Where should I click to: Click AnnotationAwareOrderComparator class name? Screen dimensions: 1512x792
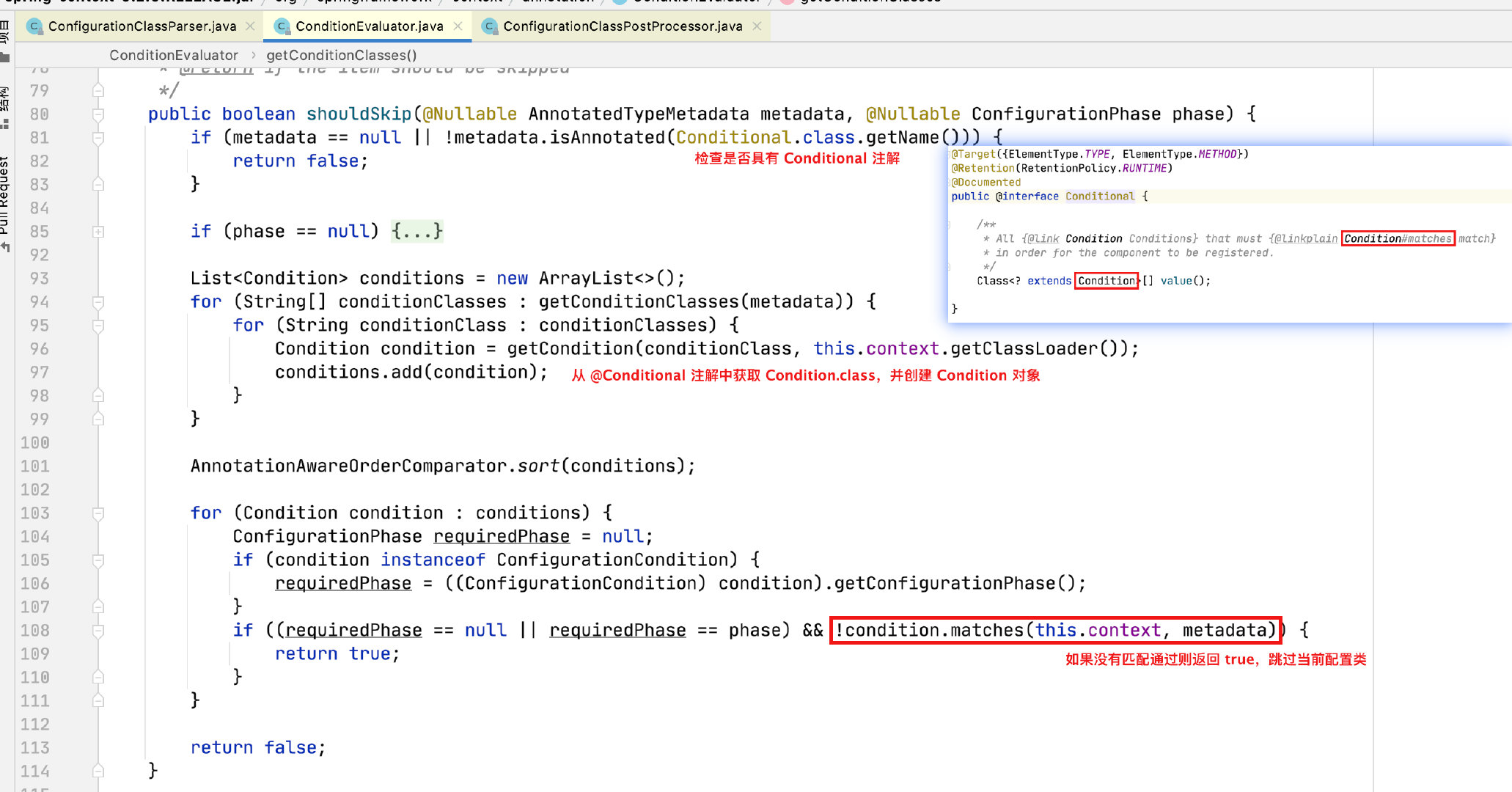(x=349, y=466)
